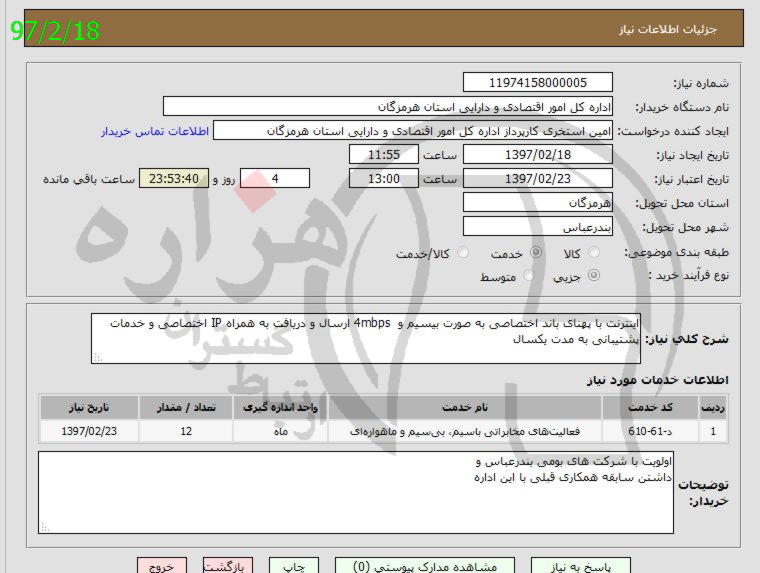Click the need number field 11974158000005

[x=538, y=82]
